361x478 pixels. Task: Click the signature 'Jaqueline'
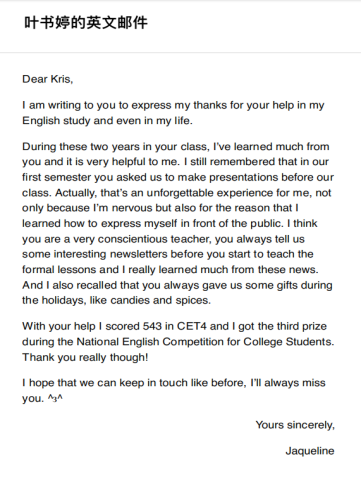[x=310, y=451]
